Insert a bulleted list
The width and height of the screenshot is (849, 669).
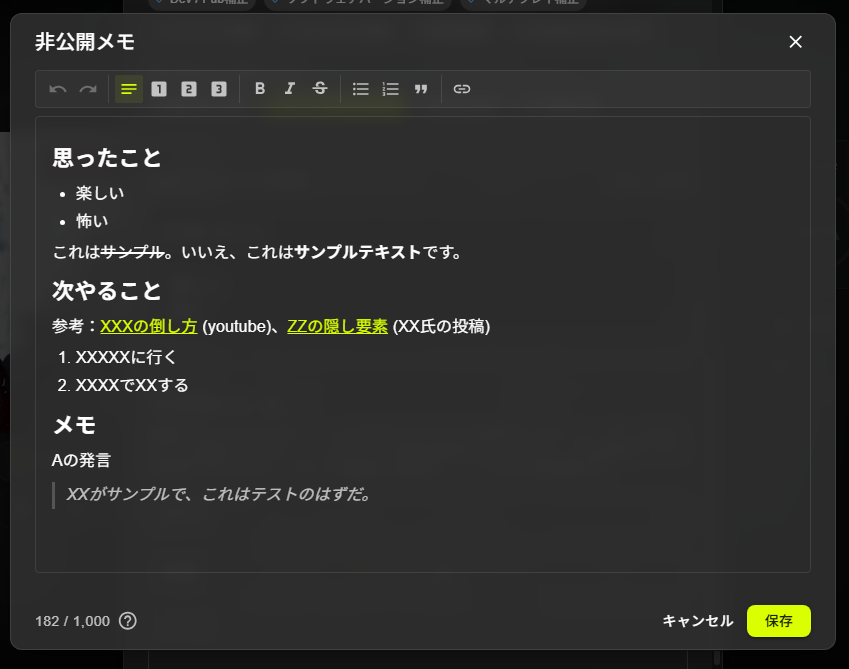pos(361,89)
